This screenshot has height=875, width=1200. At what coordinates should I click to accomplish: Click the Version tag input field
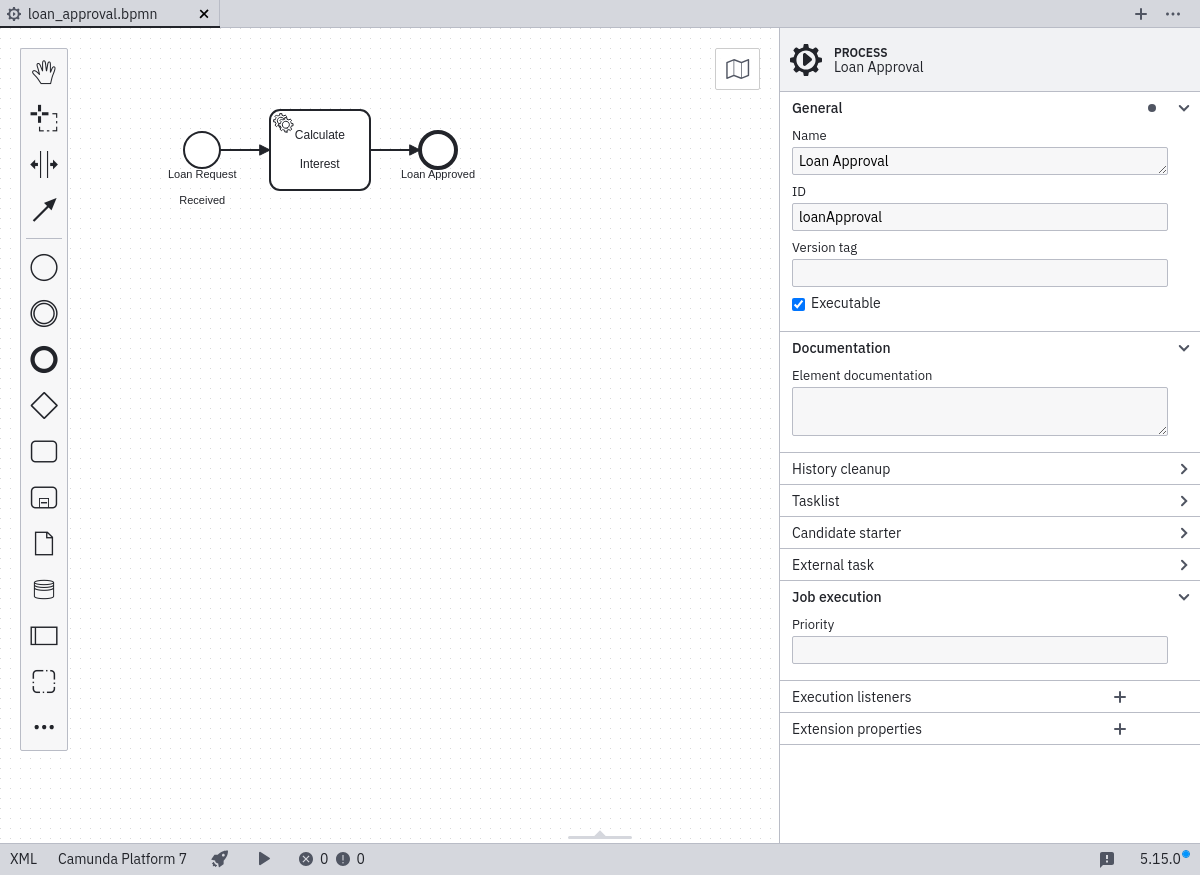point(979,273)
